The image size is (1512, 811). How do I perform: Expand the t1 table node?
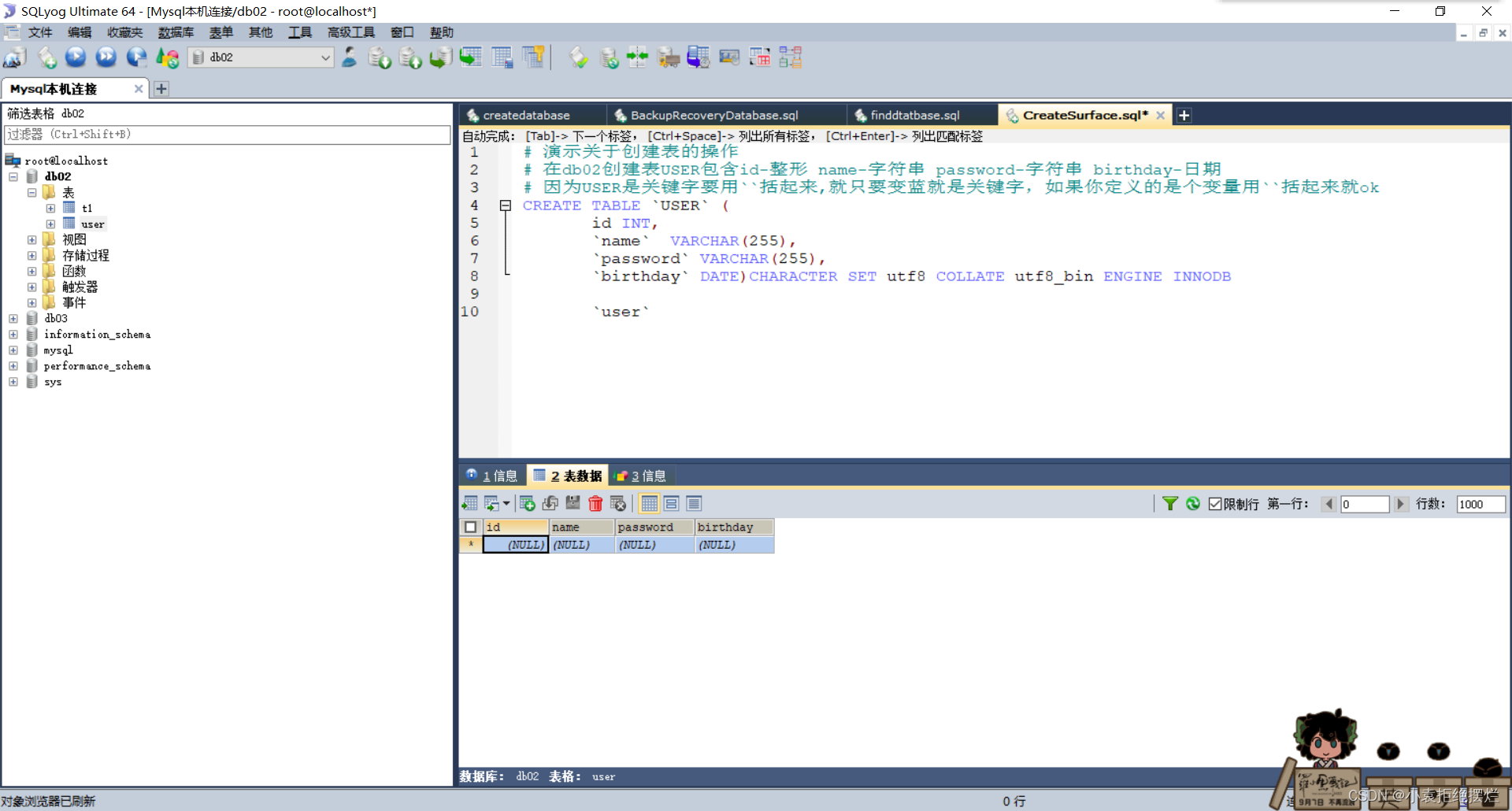50,208
